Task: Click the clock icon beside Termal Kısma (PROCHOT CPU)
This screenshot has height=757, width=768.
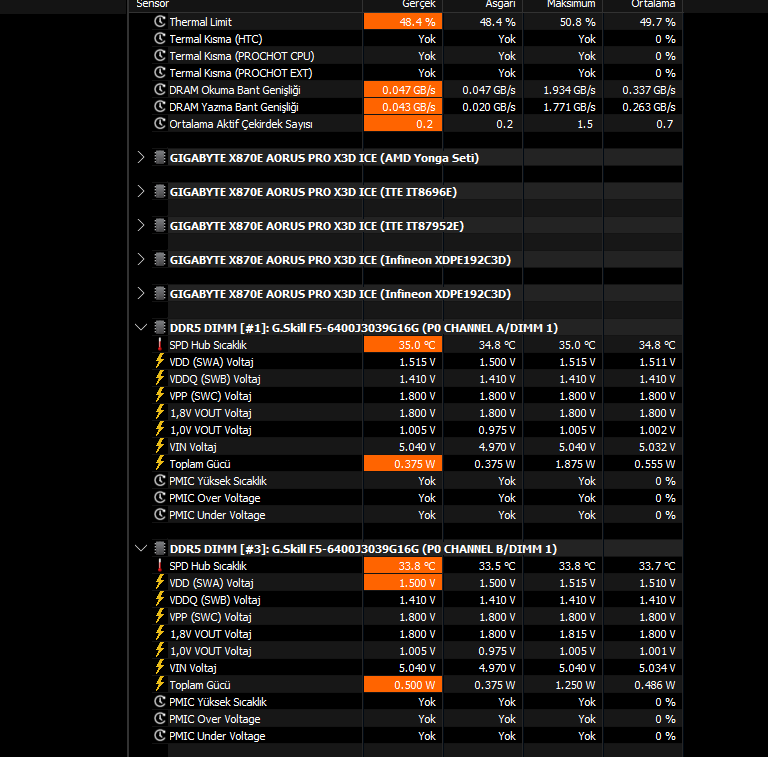Action: (160, 56)
